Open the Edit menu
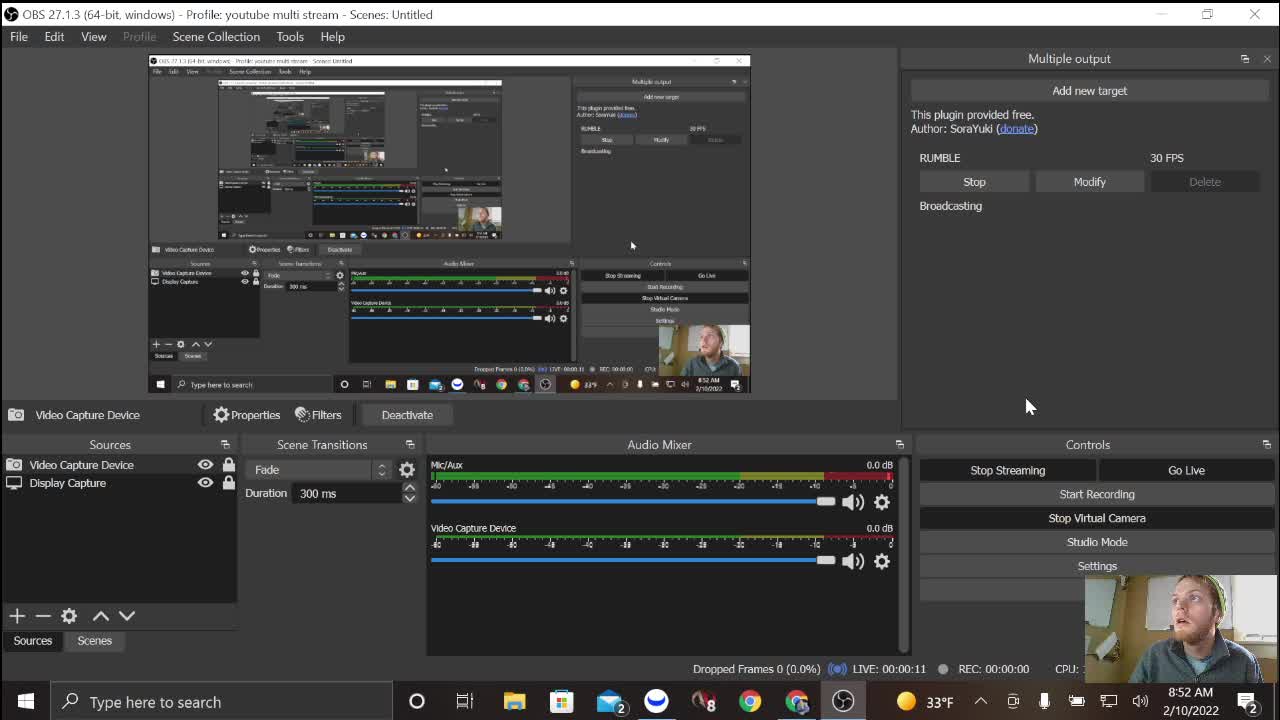This screenshot has width=1280, height=720. [x=54, y=37]
